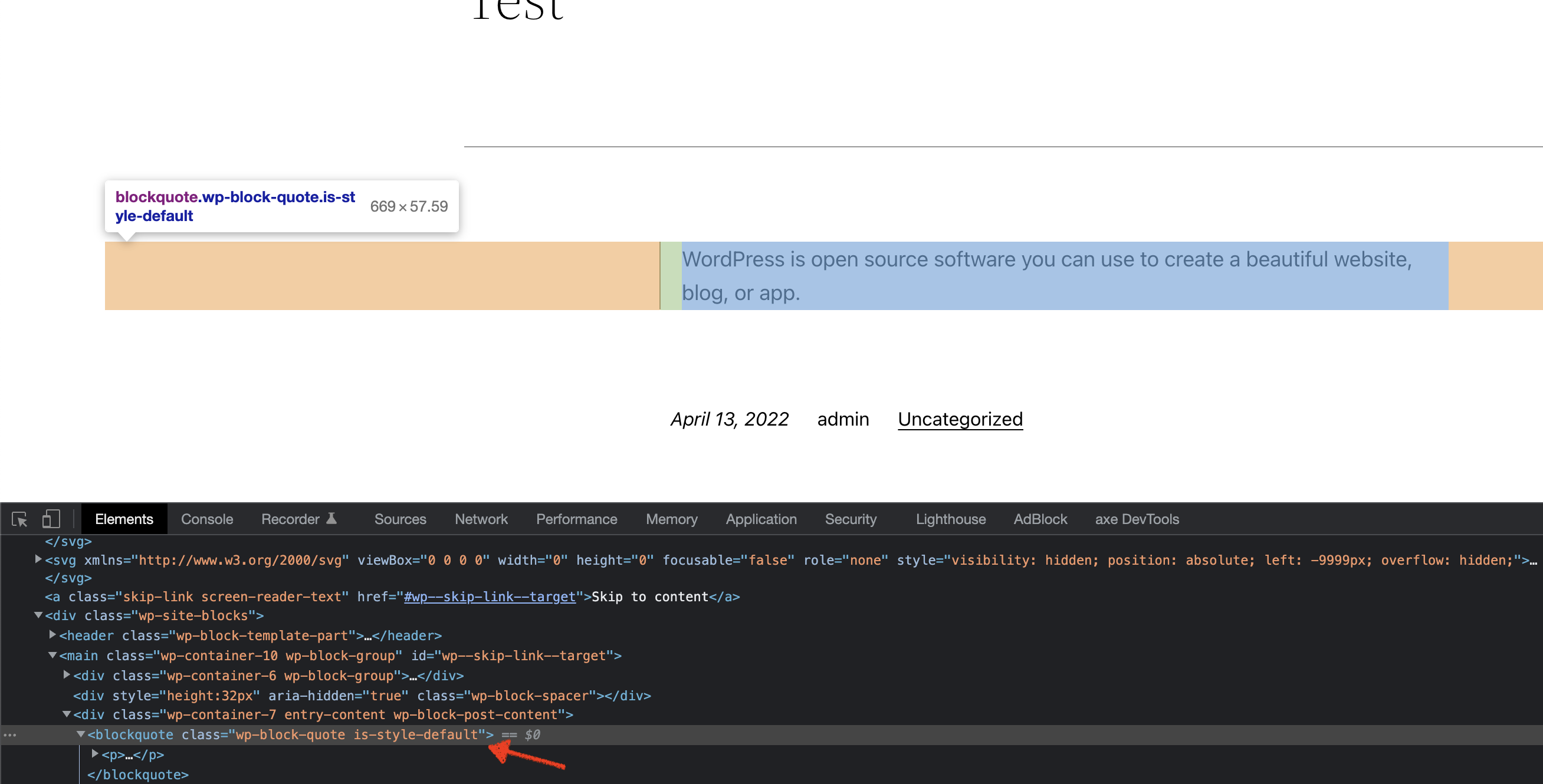Activate the inspect element picker icon
The image size is (1543, 784).
[x=19, y=519]
